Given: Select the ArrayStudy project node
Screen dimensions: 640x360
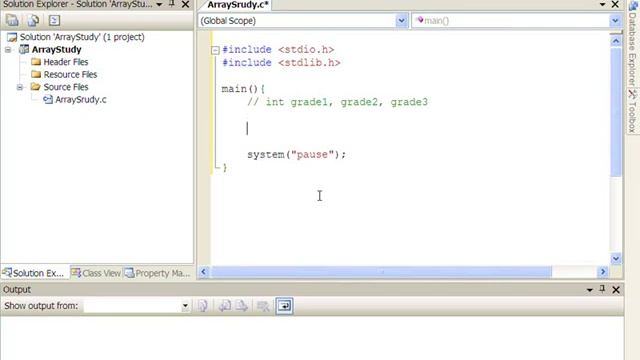Looking at the screenshot, I should 56,49.
